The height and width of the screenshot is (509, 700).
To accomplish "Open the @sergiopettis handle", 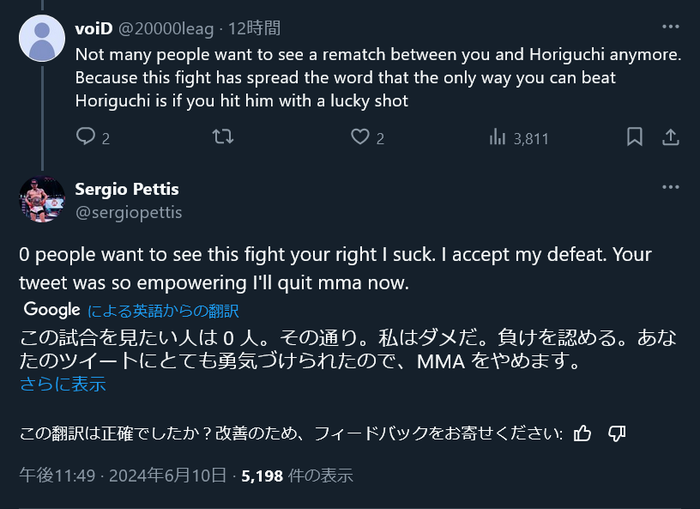I will click(128, 212).
